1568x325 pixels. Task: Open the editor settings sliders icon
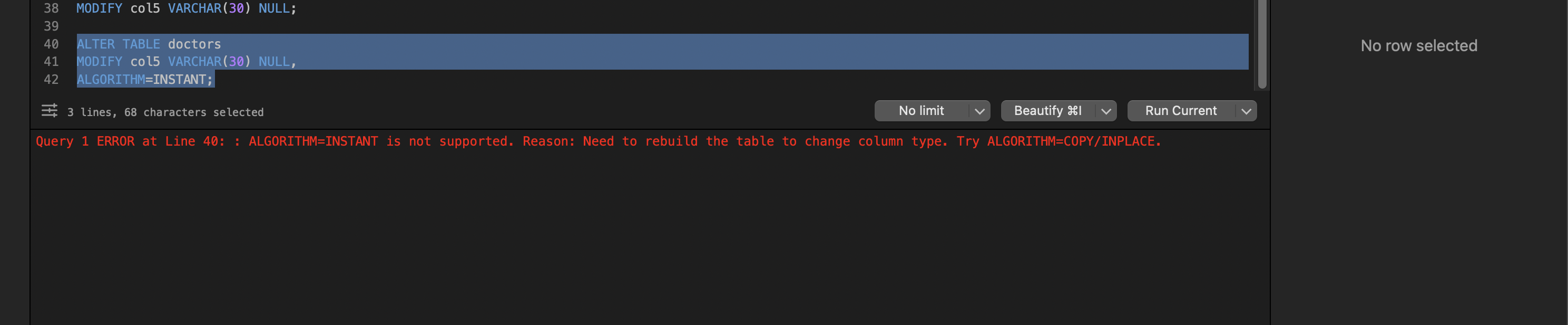(x=50, y=110)
